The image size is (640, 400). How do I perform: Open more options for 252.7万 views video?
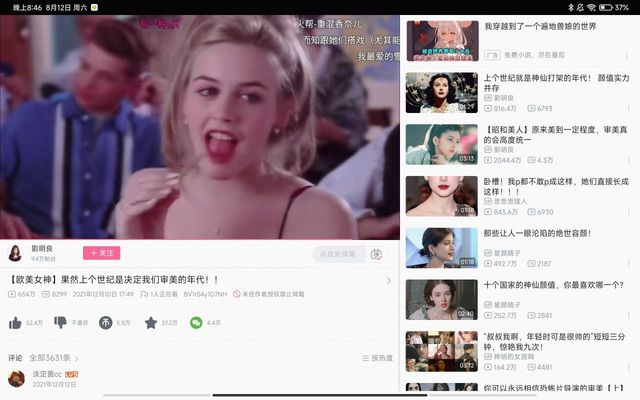628,316
